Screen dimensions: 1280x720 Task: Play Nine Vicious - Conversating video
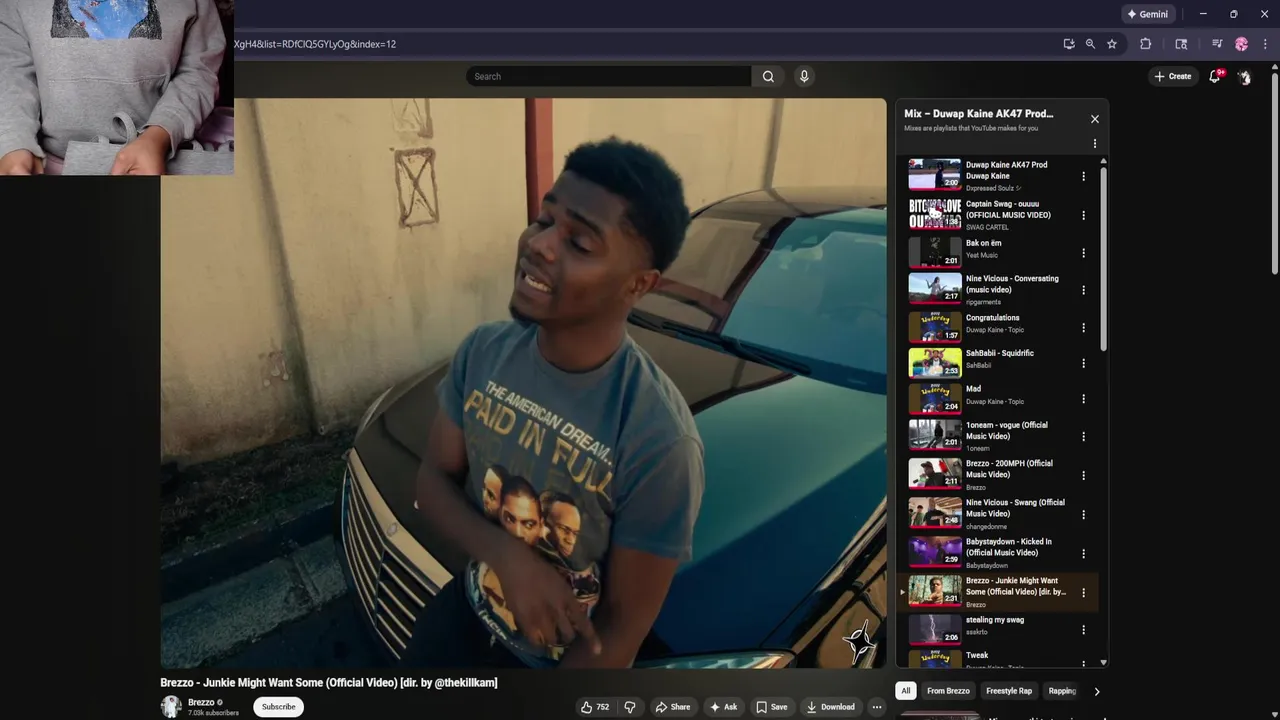tap(934, 289)
